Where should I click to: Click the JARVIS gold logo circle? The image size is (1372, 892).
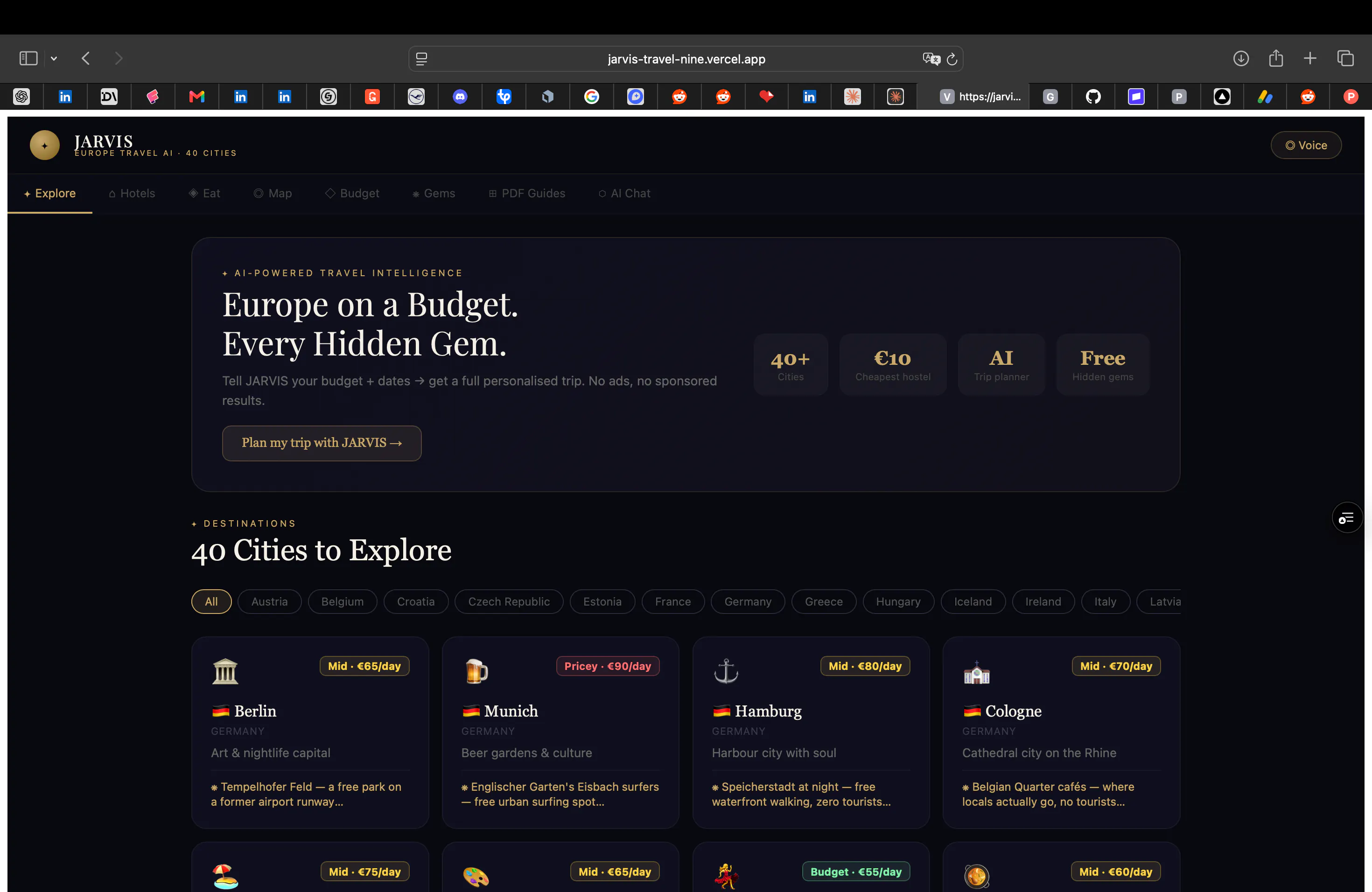point(44,145)
